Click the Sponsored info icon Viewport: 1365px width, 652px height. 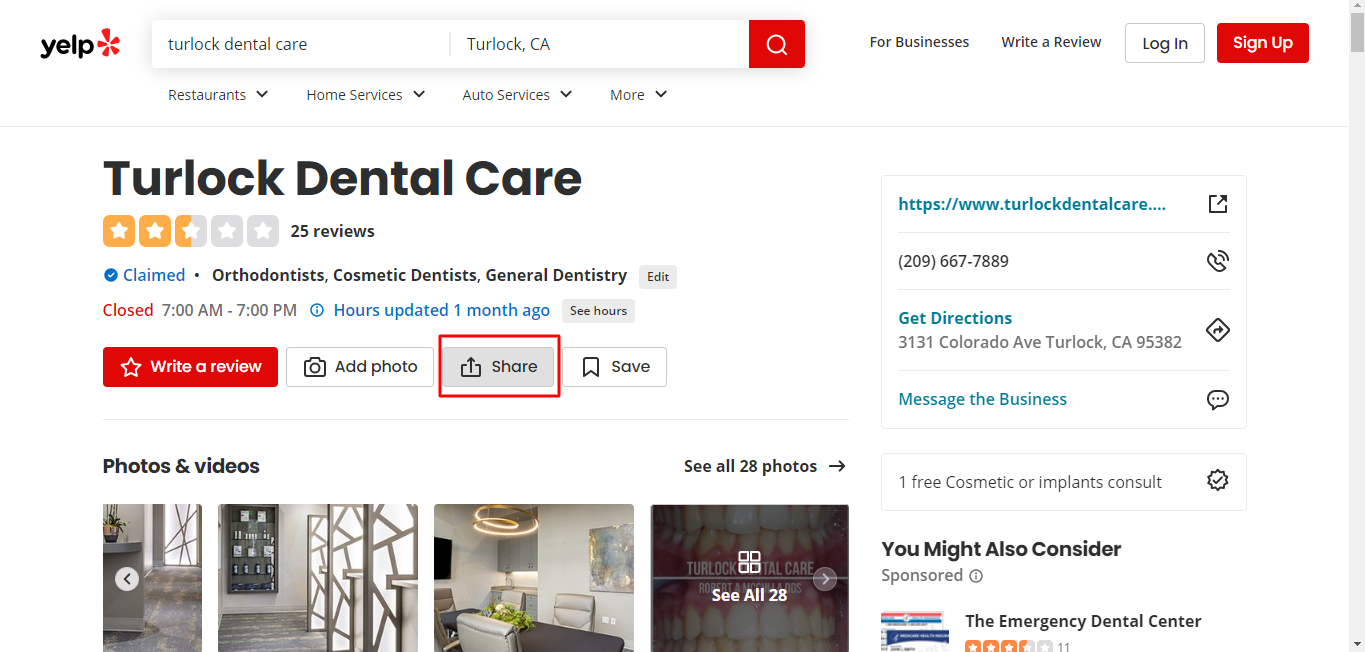point(976,576)
